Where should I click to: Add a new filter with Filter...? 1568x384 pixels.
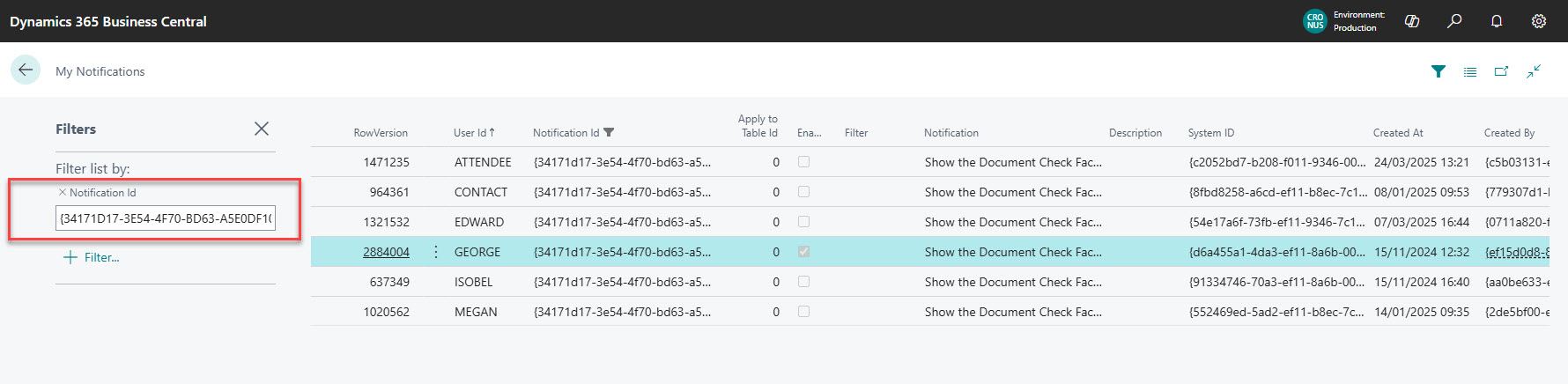coord(92,257)
